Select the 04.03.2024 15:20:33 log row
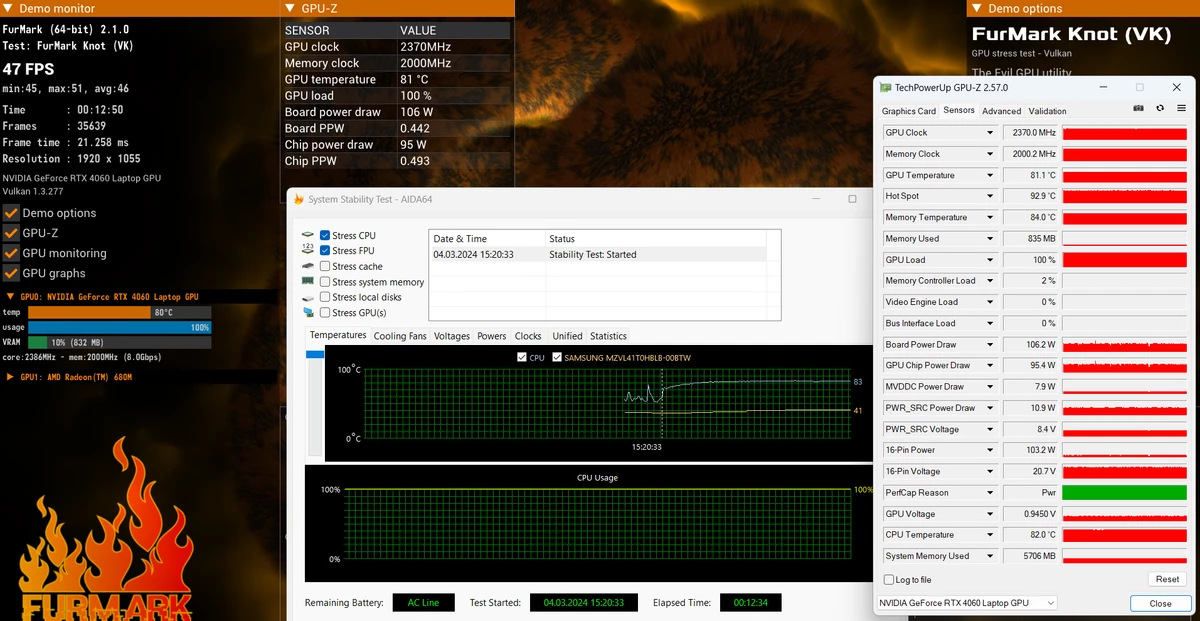The height and width of the screenshot is (621, 1200). [598, 254]
